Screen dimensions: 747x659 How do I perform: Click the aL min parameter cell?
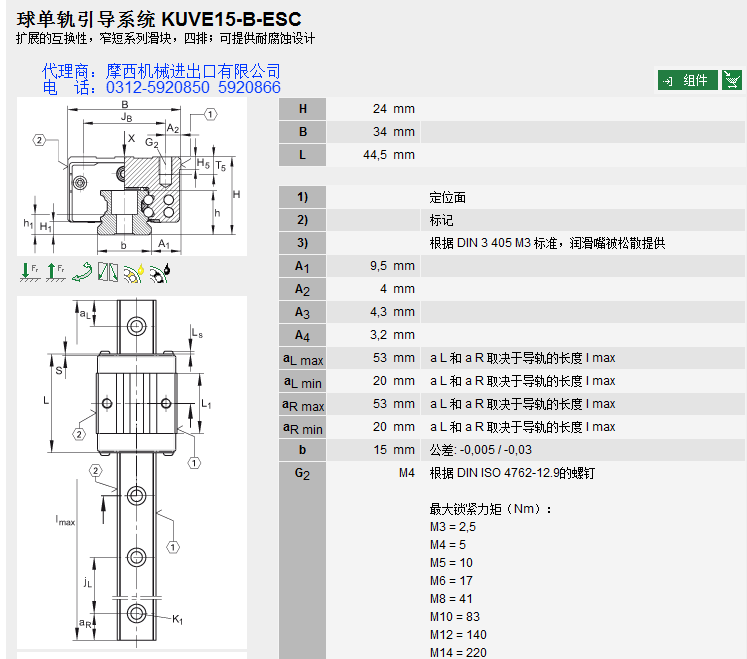[x=303, y=381]
